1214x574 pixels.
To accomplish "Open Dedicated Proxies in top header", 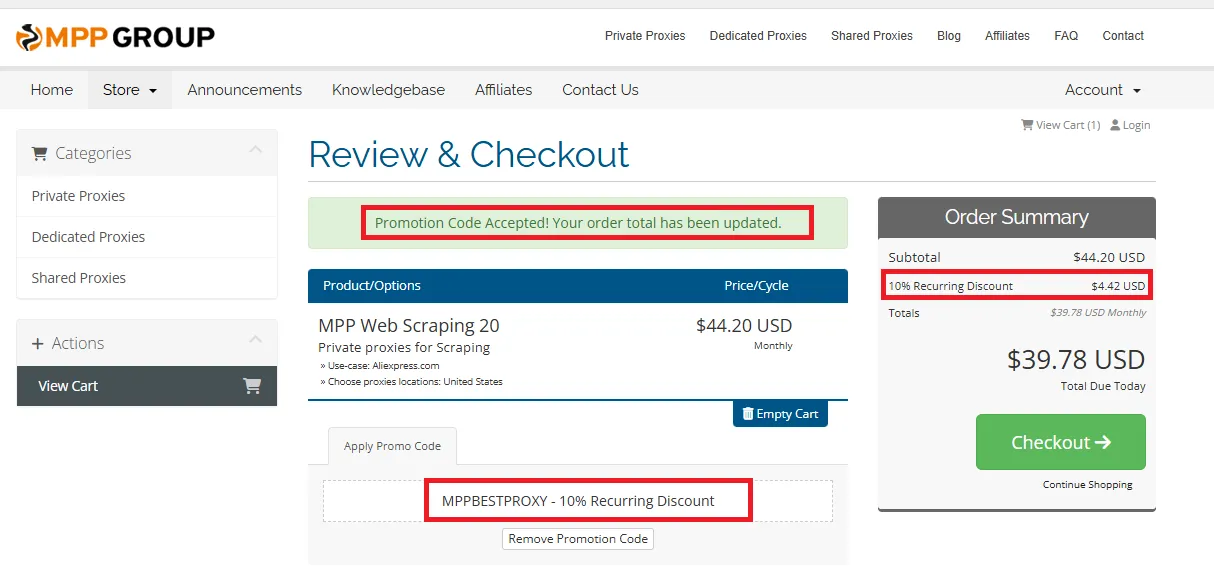I will point(758,36).
